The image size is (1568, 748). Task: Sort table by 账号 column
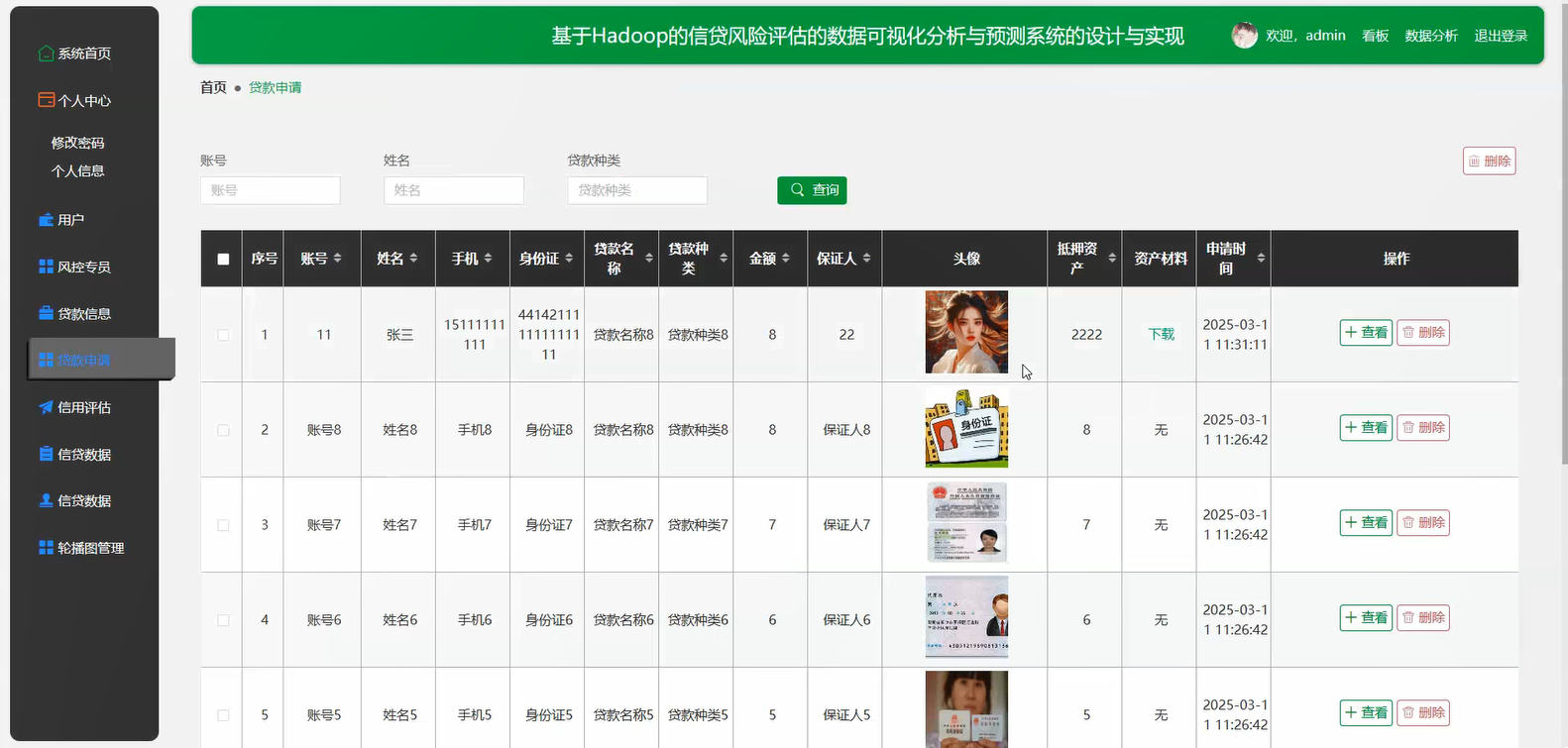coord(337,258)
